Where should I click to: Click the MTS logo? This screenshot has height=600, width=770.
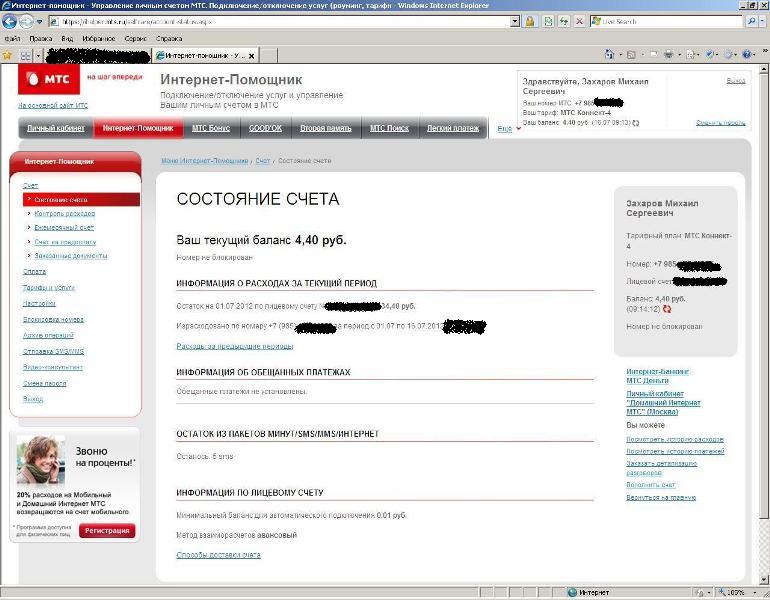click(x=49, y=79)
